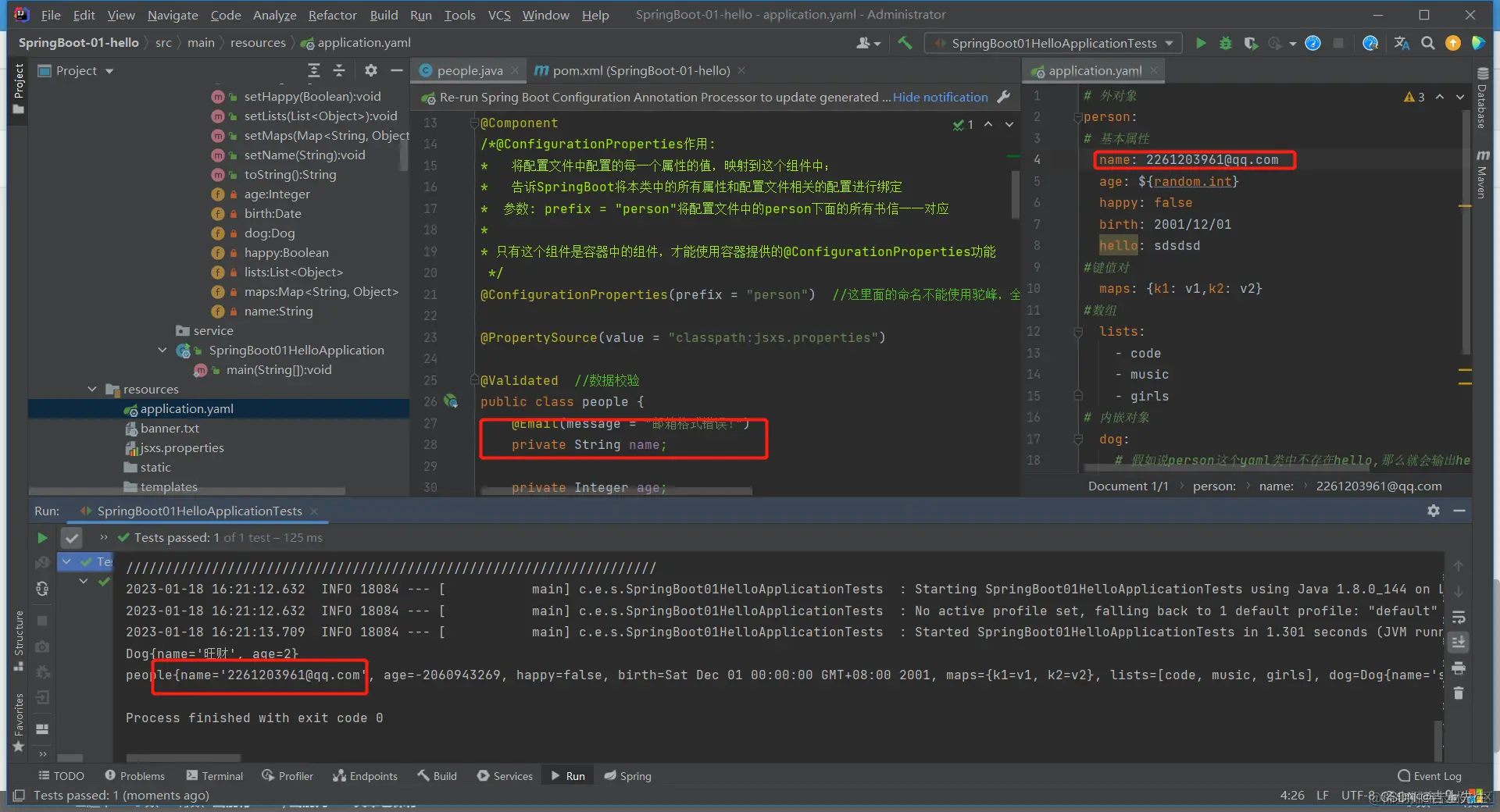This screenshot has width=1500, height=812.
Task: Close the application.yaml tab
Action: tap(1154, 70)
